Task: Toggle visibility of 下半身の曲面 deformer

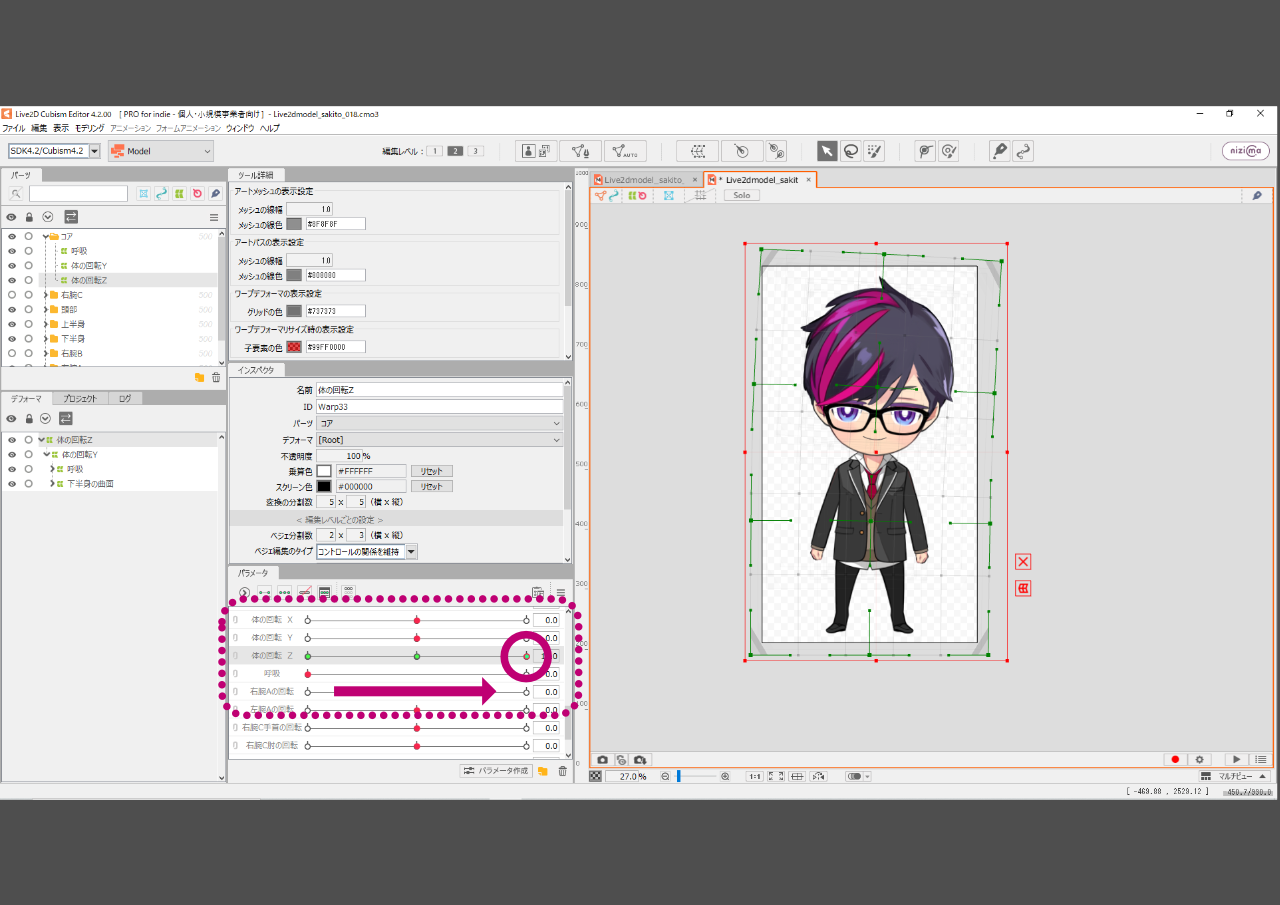Action: [12, 484]
